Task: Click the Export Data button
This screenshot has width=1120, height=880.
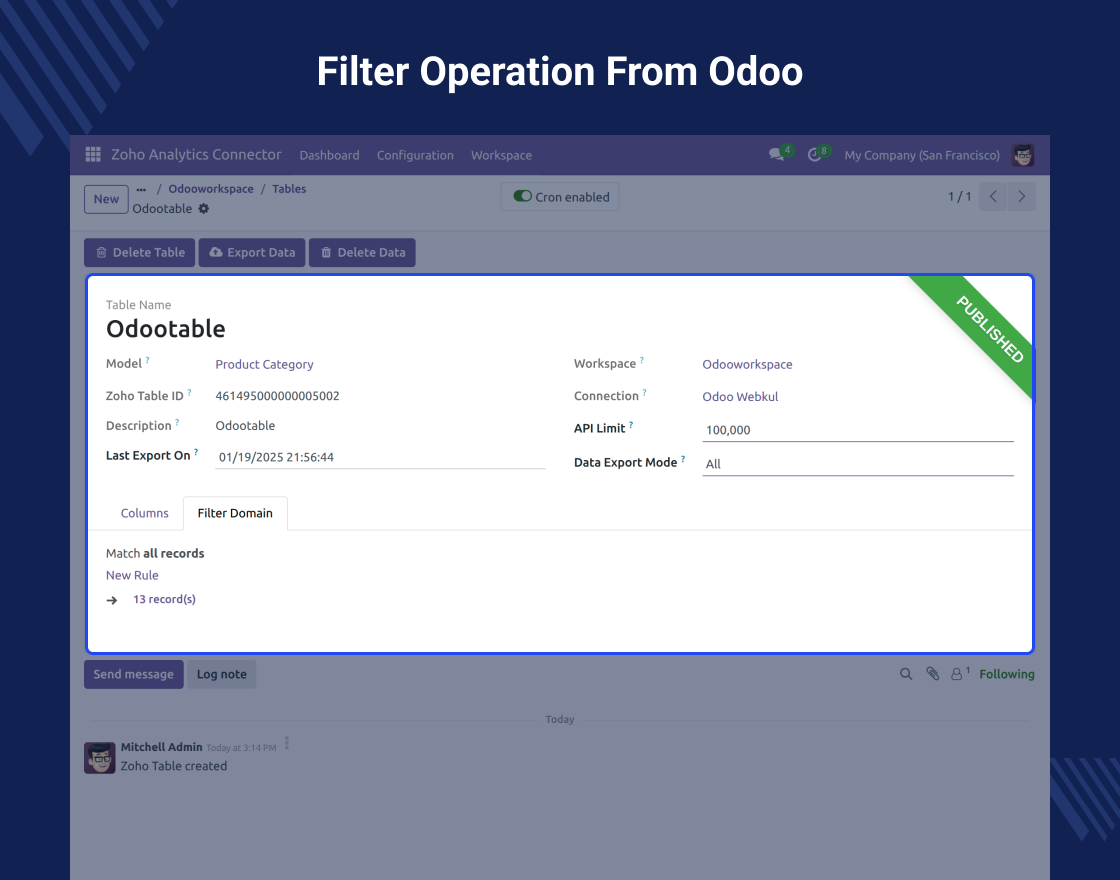Action: tap(251, 252)
